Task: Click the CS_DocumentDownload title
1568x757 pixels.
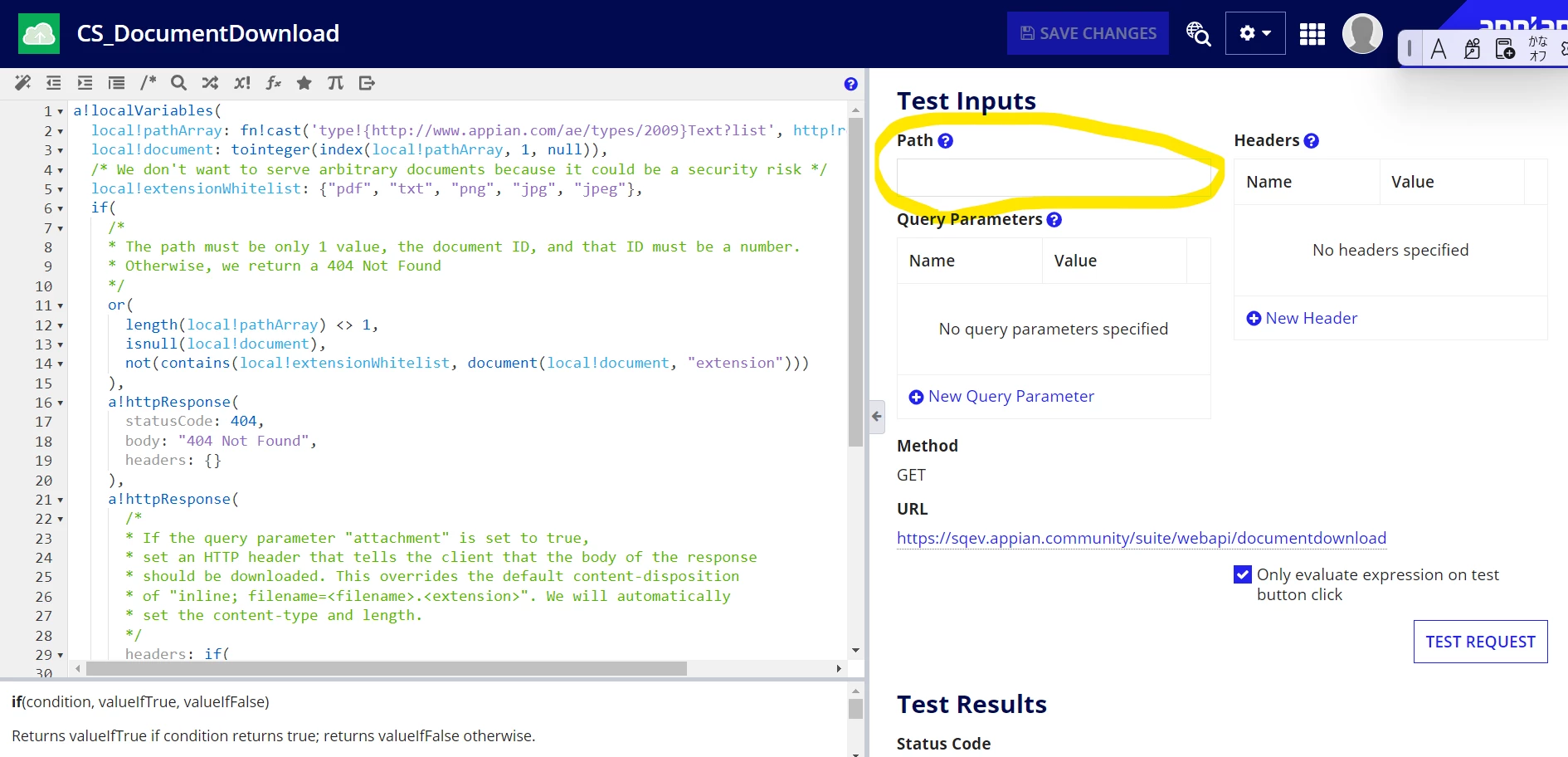Action: click(208, 33)
